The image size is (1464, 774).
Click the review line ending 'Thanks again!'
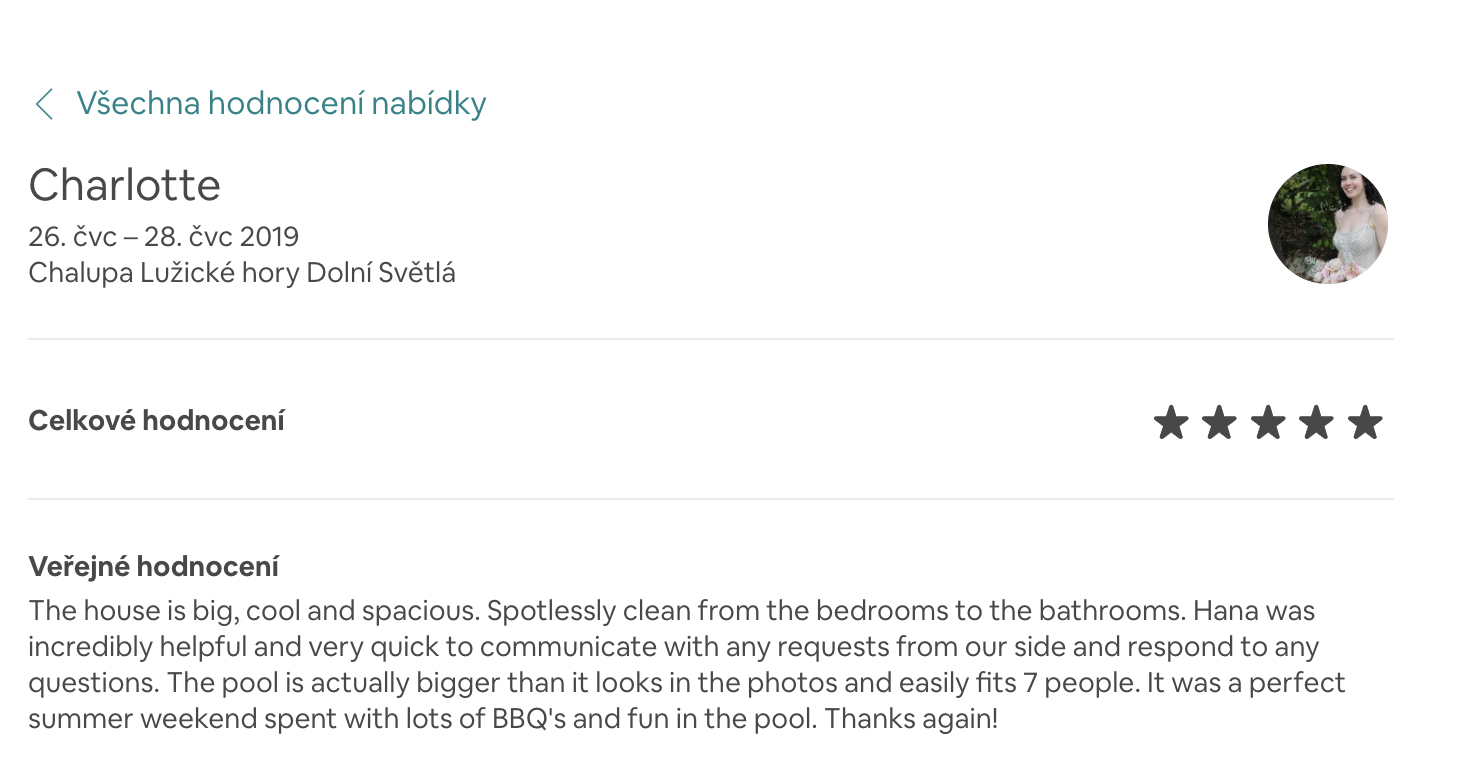coord(513,718)
